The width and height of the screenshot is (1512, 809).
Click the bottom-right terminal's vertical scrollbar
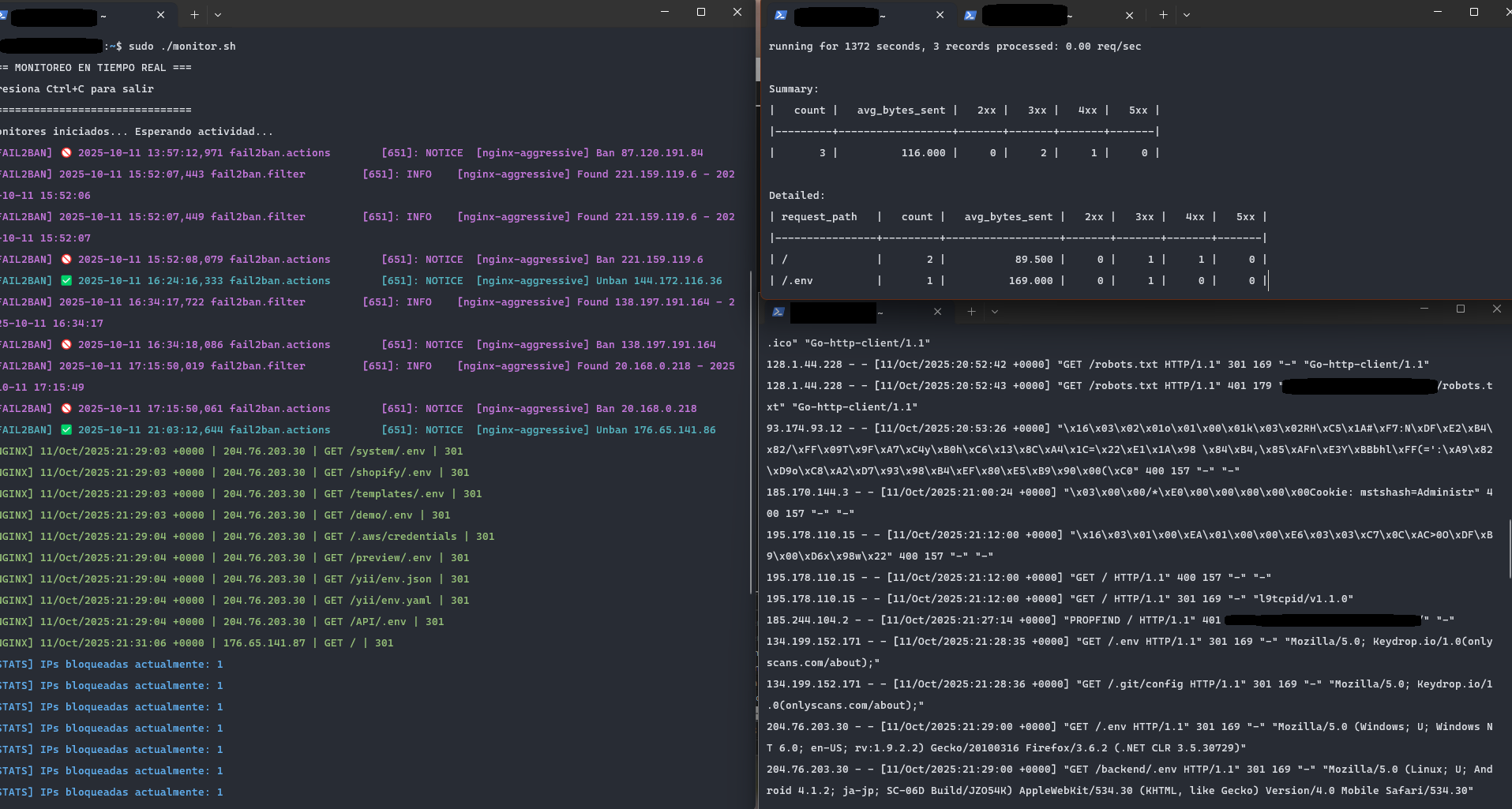pos(1509,549)
